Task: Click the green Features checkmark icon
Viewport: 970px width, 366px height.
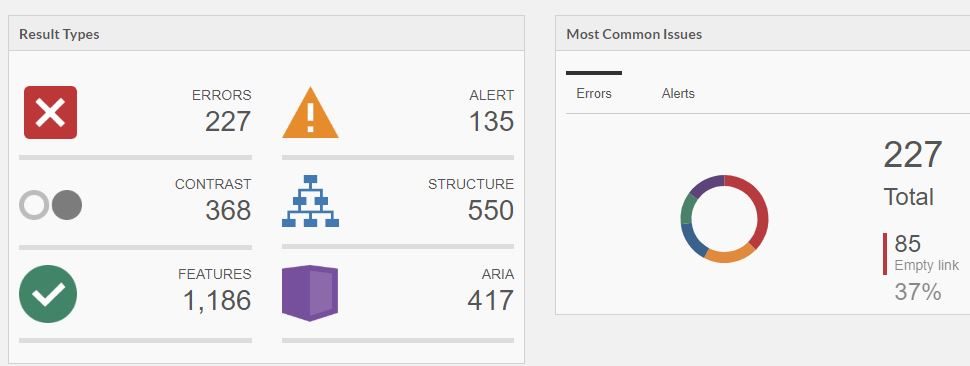Action: pyautogui.click(x=48, y=294)
